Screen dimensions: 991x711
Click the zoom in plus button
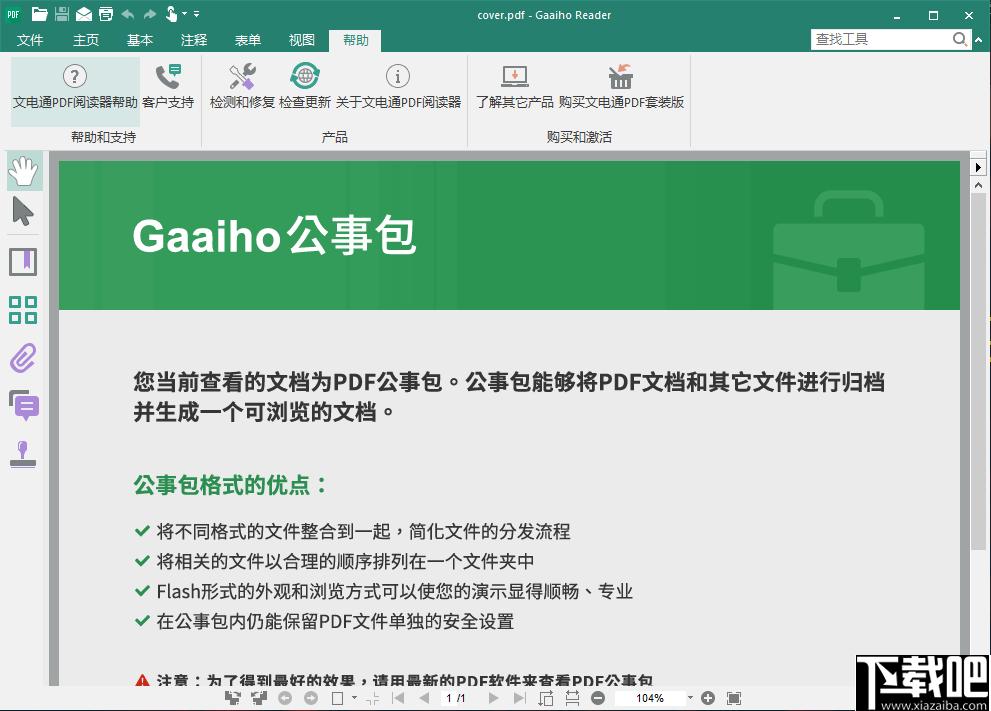pos(708,698)
